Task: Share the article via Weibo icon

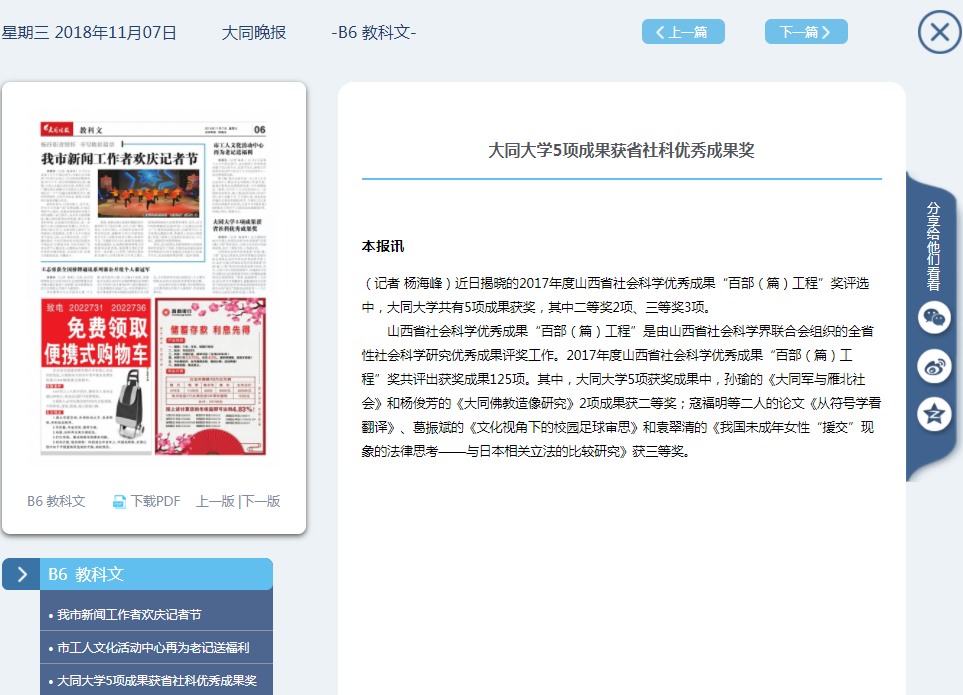Action: (x=934, y=367)
